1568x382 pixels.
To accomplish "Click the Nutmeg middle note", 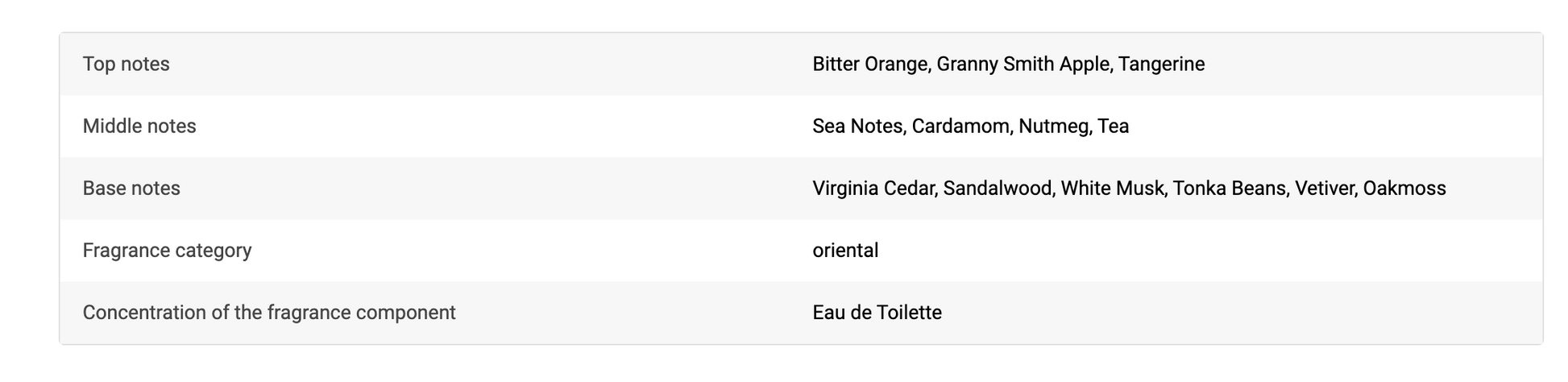I will point(1052,127).
